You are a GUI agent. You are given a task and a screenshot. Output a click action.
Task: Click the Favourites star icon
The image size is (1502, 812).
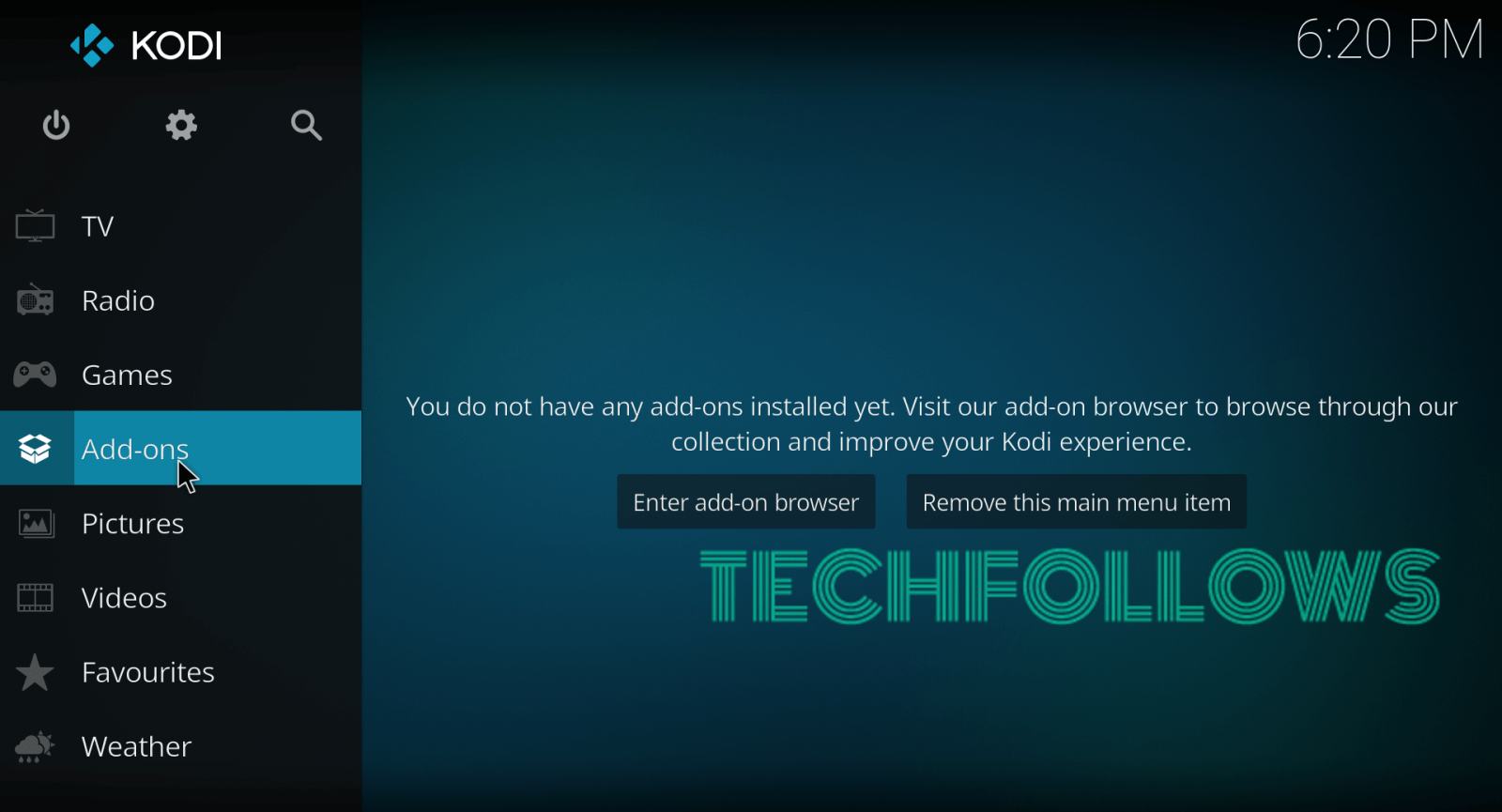(35, 672)
